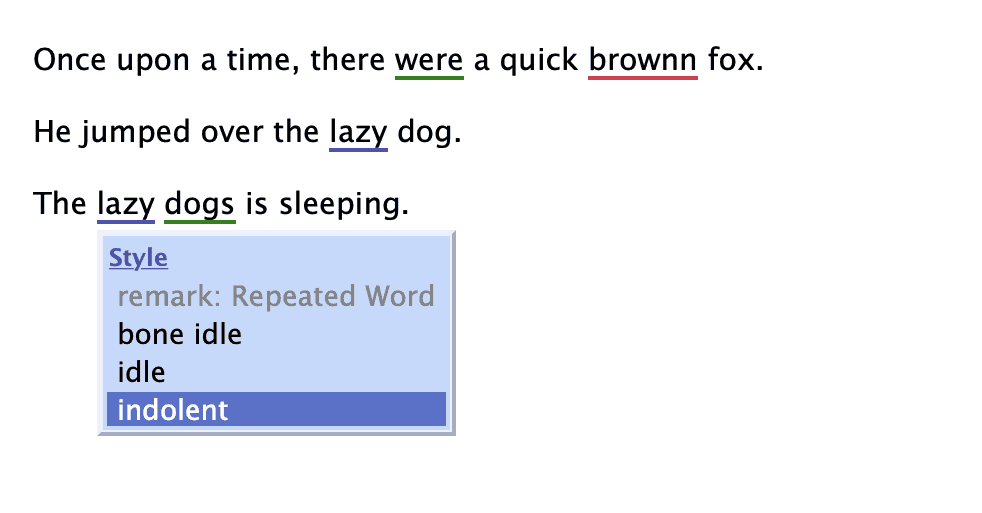Click the 'remark: Repeated Word' entry
The width and height of the screenshot is (982, 513).
click(x=276, y=296)
